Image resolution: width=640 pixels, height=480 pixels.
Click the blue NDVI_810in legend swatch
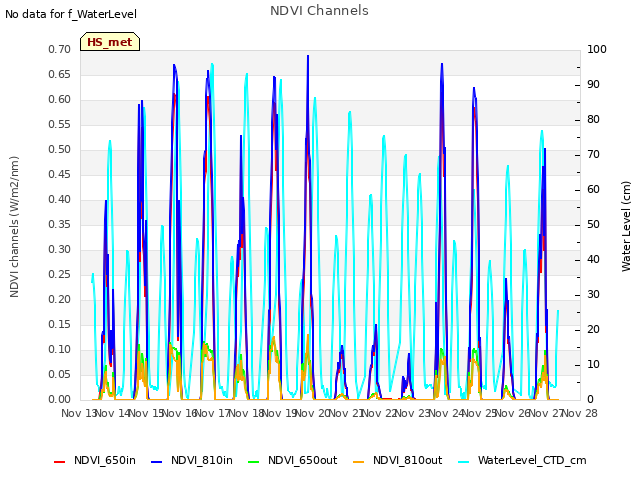[x=156, y=462]
